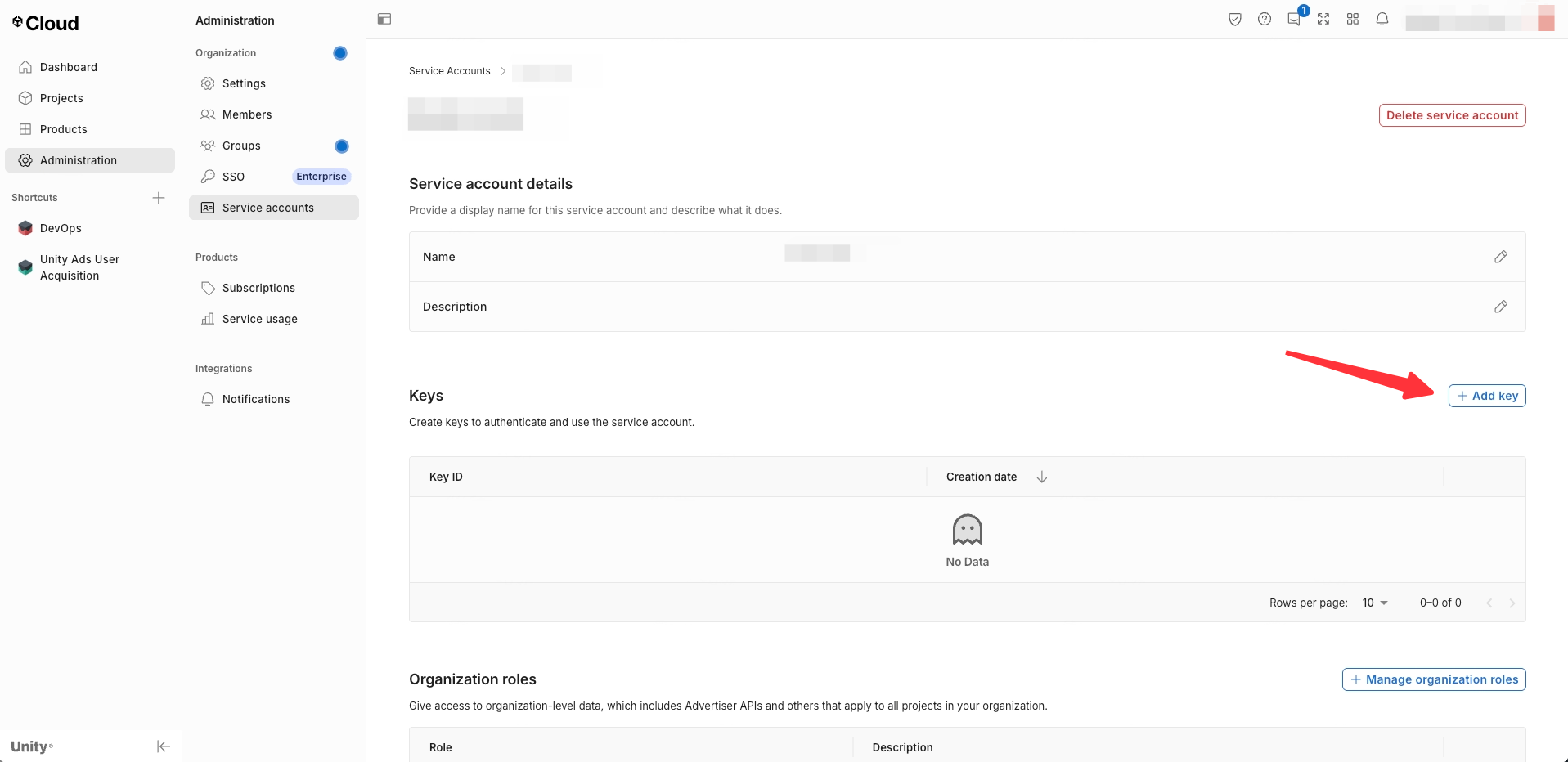1568x762 pixels.
Task: Open Members page
Action: [x=274, y=114]
